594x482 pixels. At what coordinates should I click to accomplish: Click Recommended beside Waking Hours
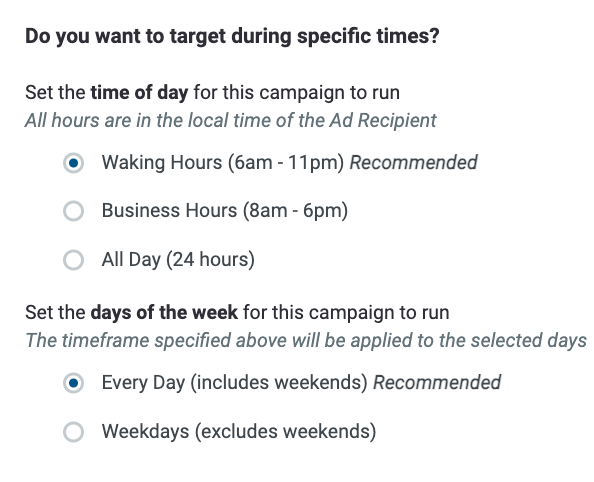point(413,163)
